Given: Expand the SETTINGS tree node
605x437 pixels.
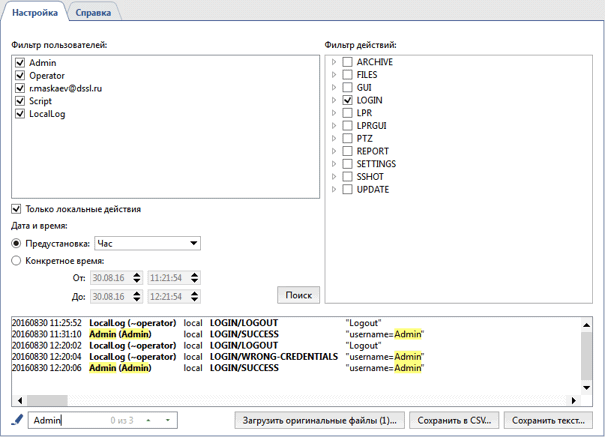Looking at the screenshot, I should (x=334, y=164).
